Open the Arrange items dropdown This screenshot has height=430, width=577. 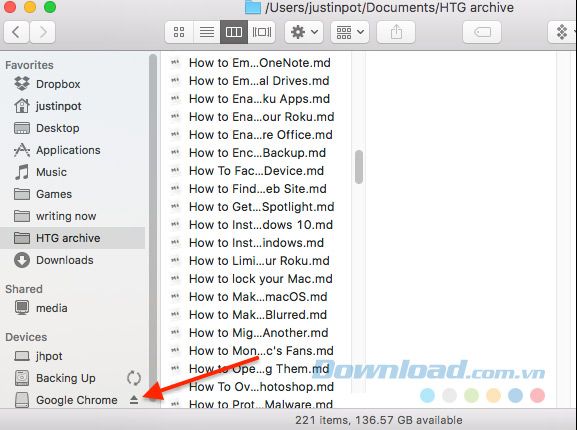tap(350, 32)
